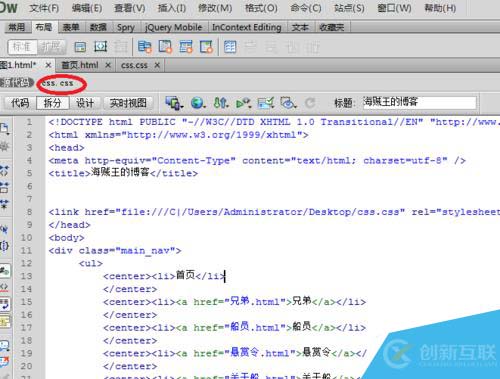Image resolution: width=500 pixels, height=379 pixels.
Task: Click the collapse full tag icon
Action: (x=5, y=170)
